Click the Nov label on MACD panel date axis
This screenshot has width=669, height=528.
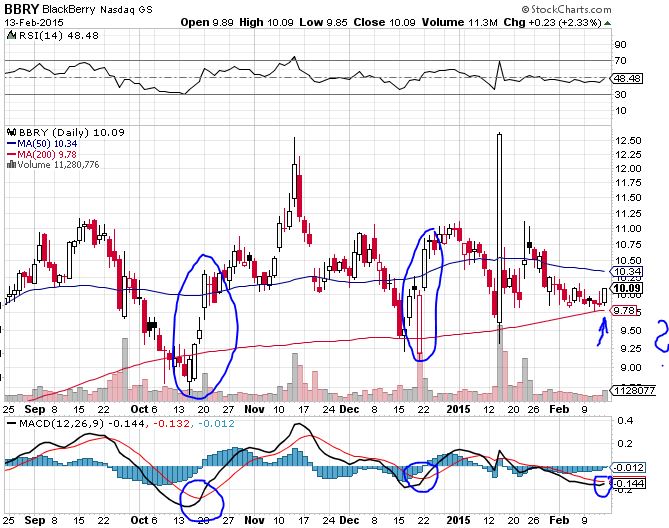point(254,521)
